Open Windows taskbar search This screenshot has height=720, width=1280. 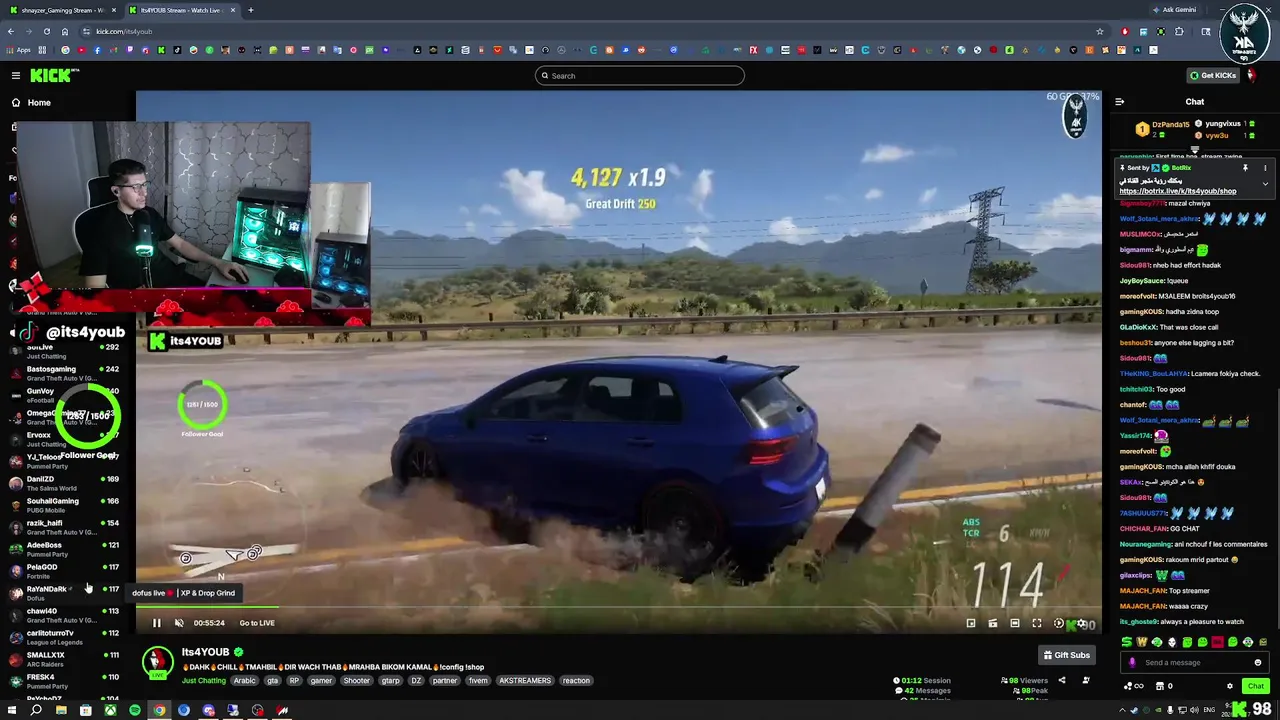coord(36,711)
